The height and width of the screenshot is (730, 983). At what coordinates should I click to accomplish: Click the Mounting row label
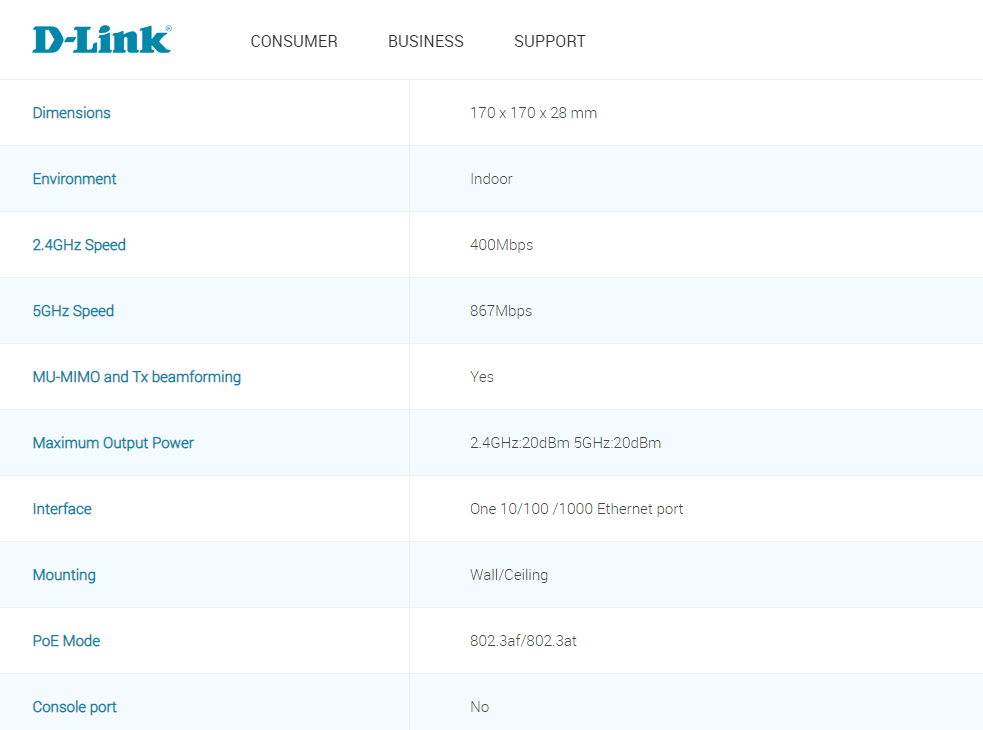(x=64, y=575)
